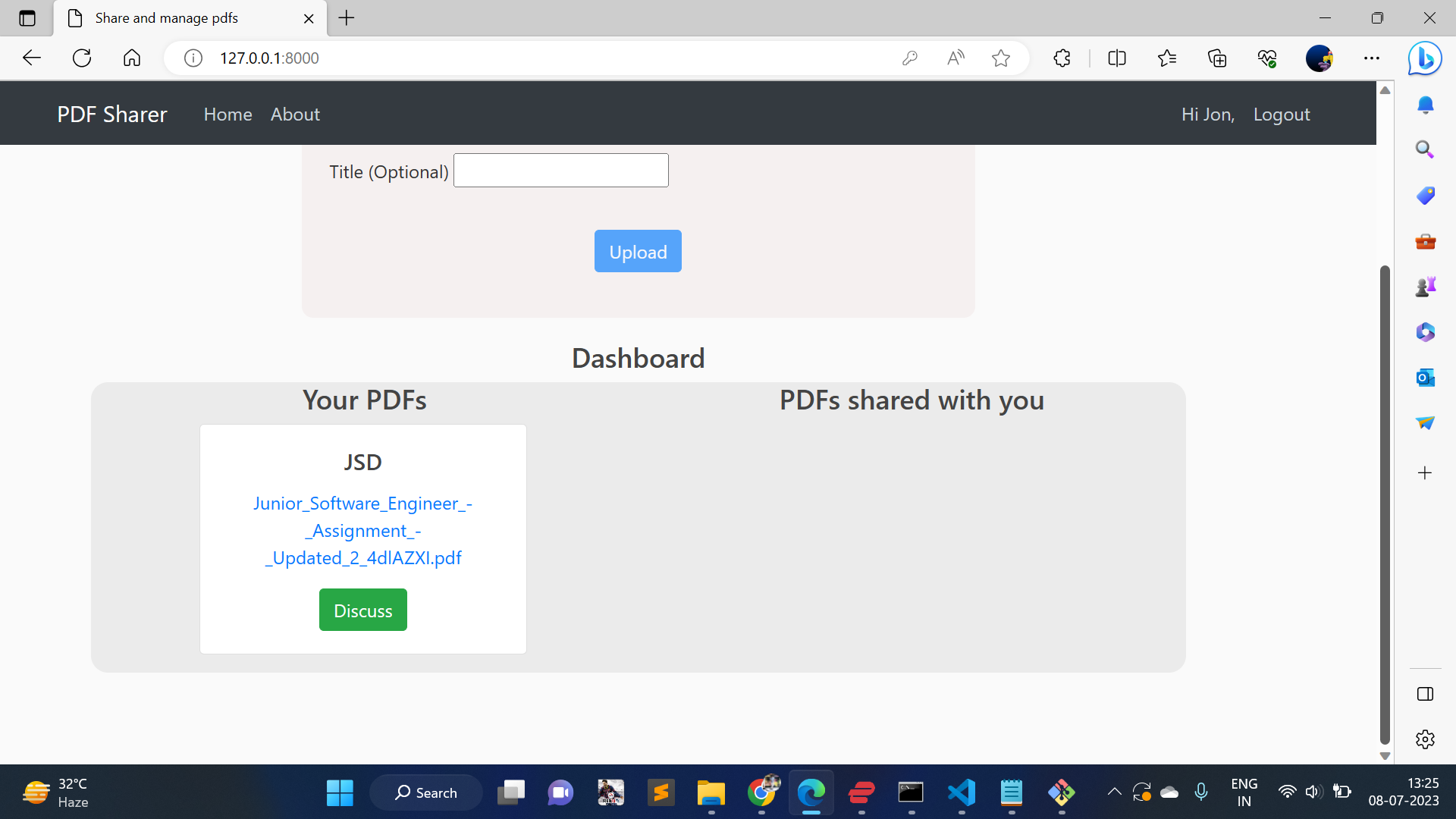Click inside the Title optional field
The height and width of the screenshot is (819, 1456).
coord(560,170)
